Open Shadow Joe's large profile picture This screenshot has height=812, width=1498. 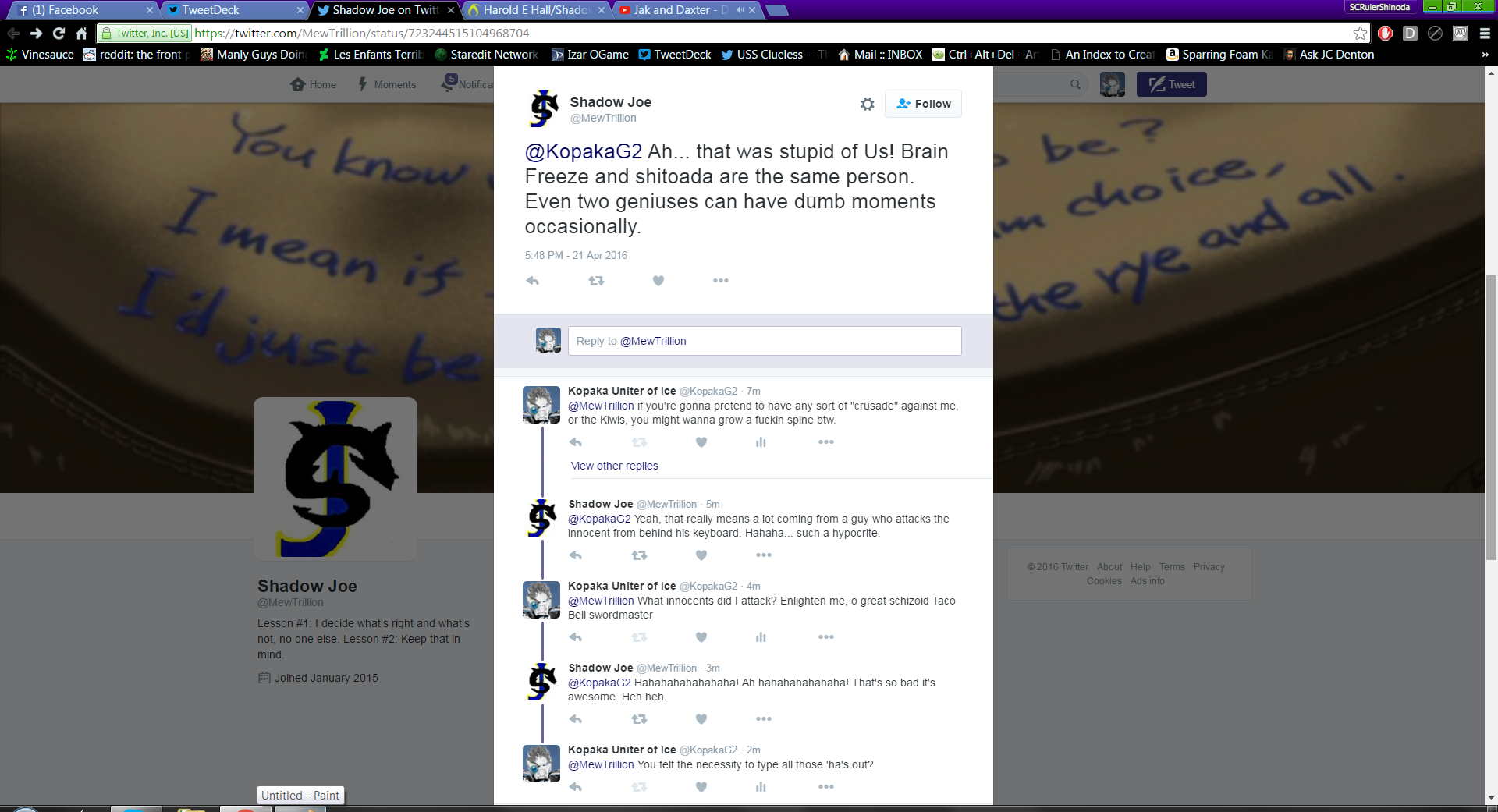pos(335,479)
